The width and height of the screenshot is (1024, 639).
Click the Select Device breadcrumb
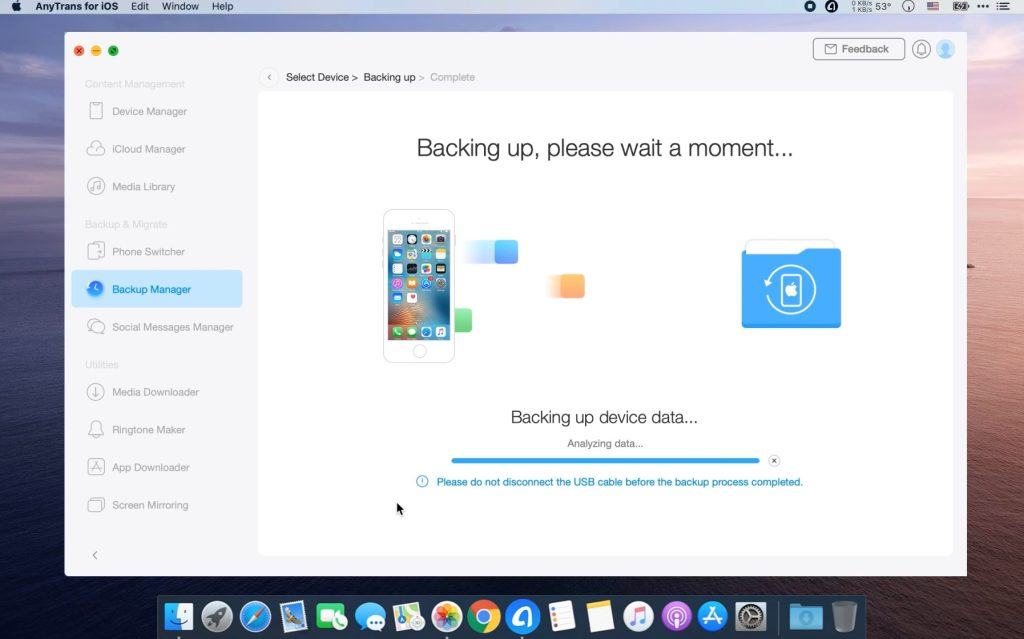317,77
